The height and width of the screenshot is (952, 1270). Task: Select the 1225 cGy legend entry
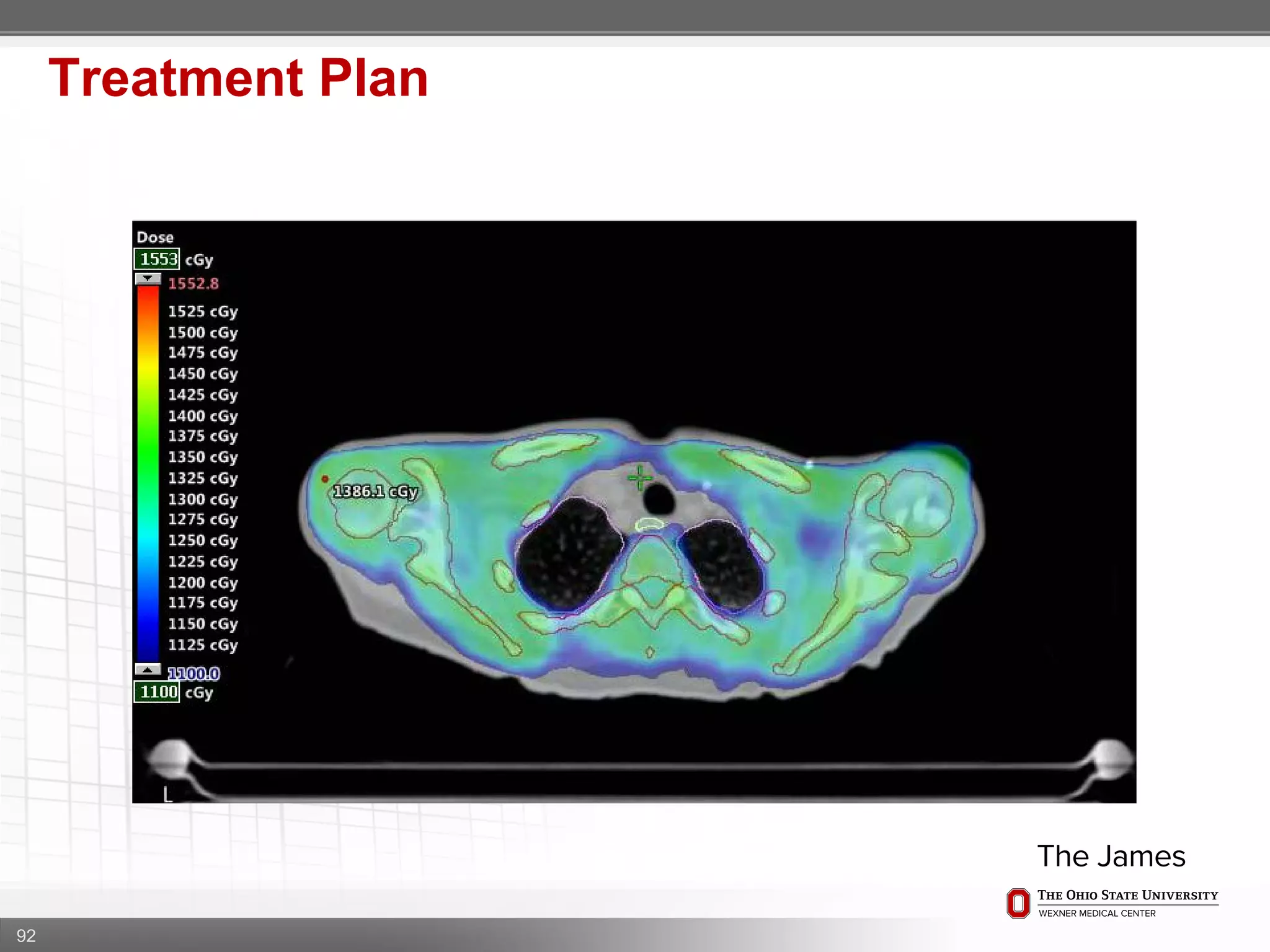click(203, 562)
